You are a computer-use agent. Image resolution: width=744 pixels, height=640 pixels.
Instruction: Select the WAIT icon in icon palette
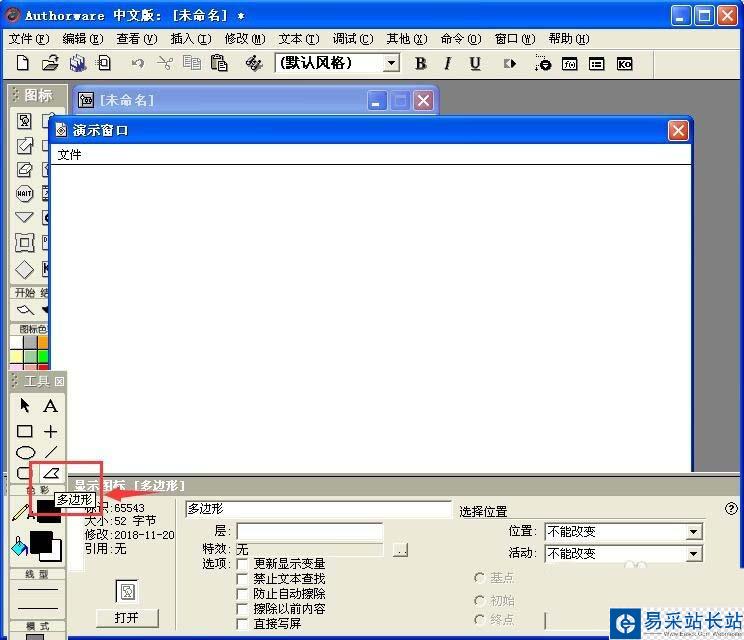coord(24,194)
